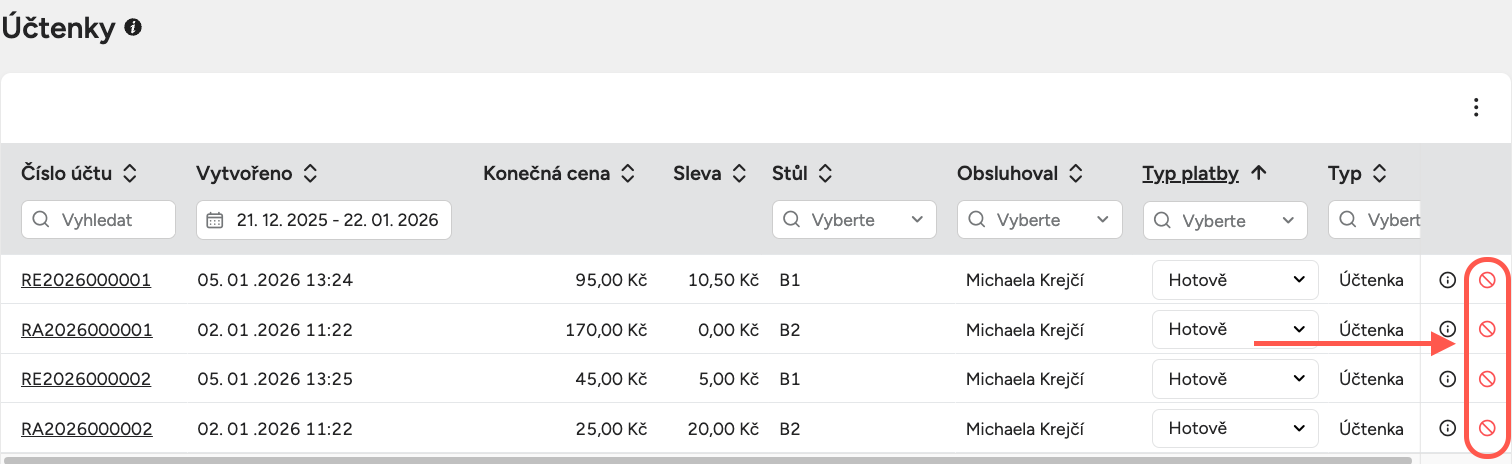Click the Číslo účtu search field
This screenshot has width=1512, height=464.
98,220
